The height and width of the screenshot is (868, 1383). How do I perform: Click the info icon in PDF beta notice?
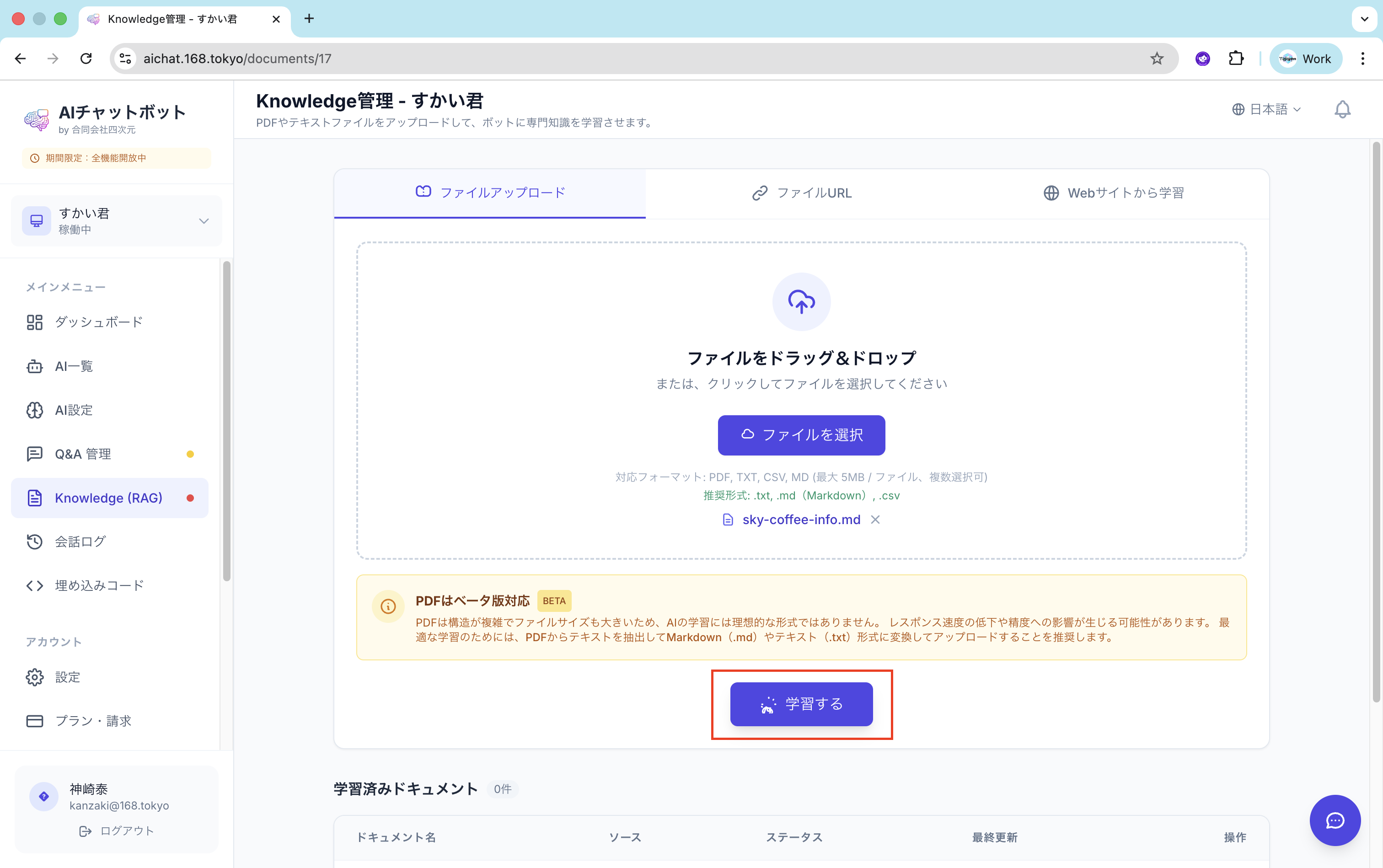tap(388, 606)
